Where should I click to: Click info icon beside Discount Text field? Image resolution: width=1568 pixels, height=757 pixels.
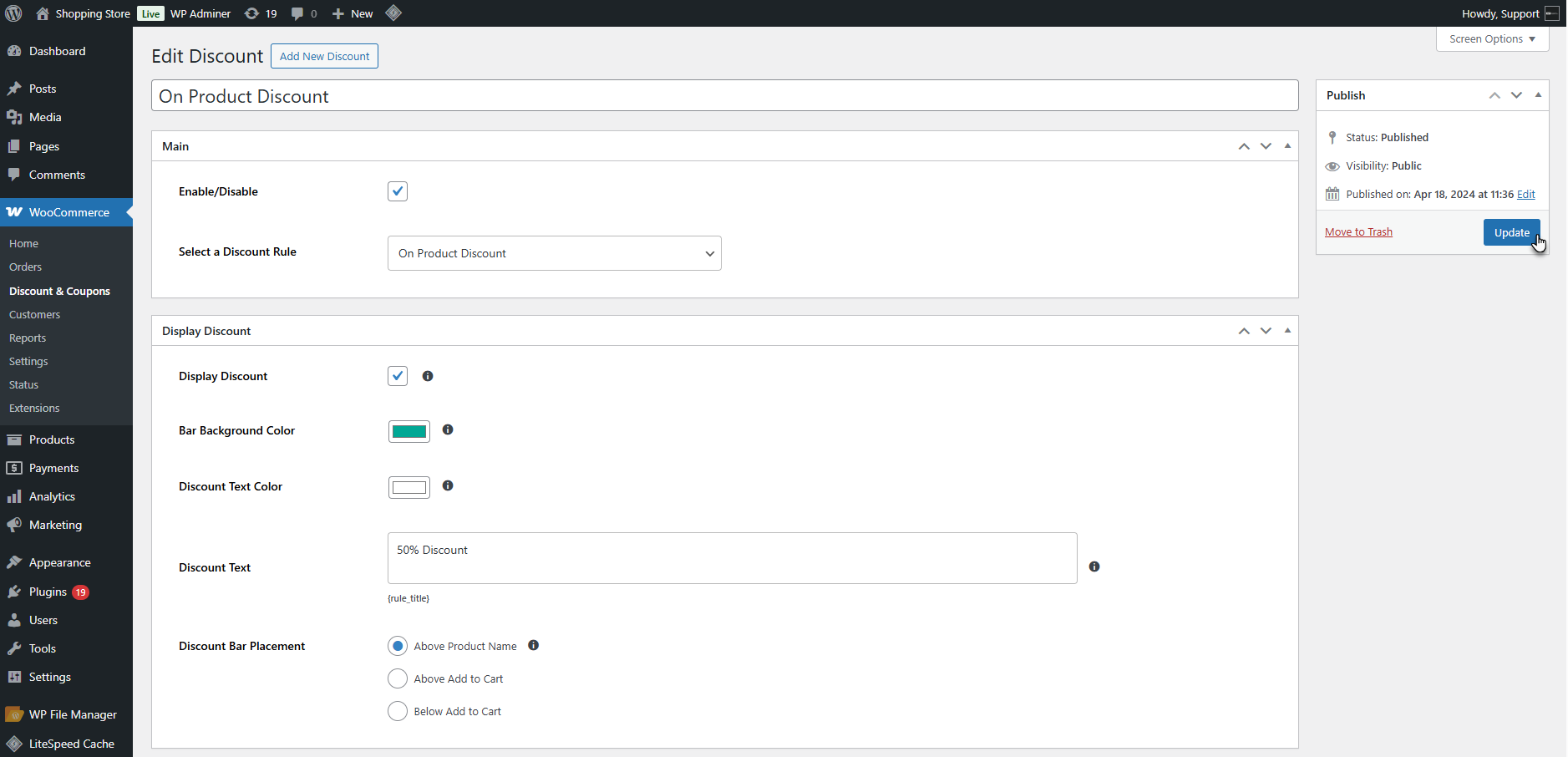[x=1094, y=567]
